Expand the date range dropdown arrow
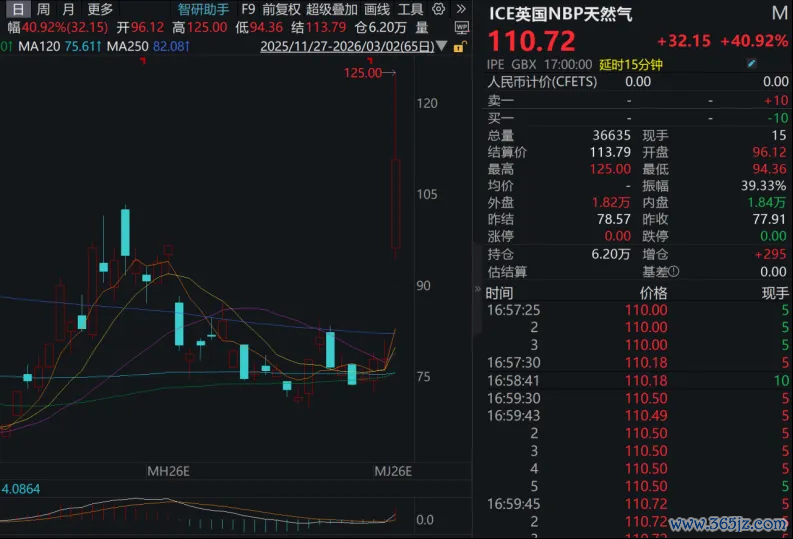 point(441,47)
